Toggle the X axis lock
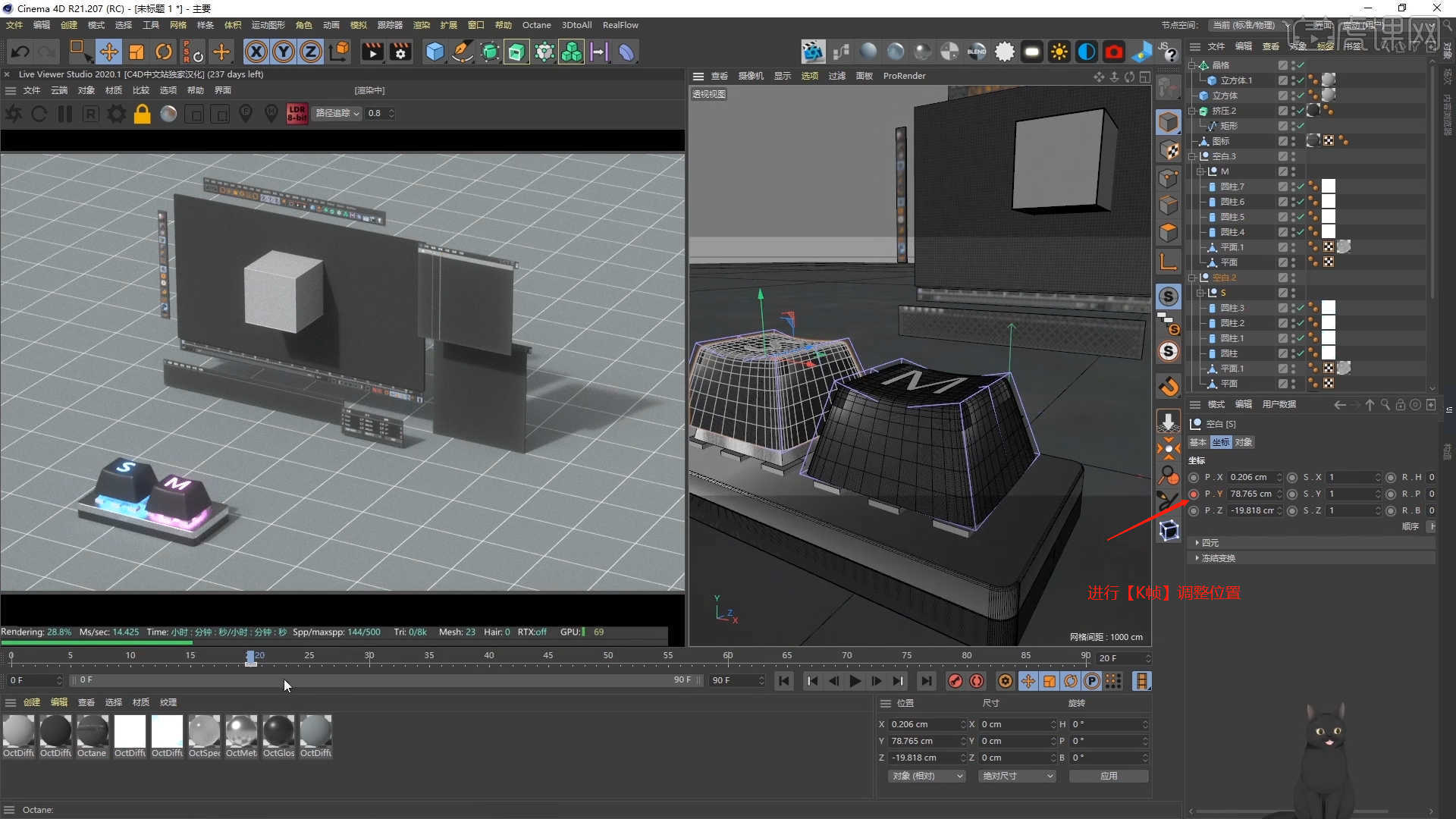Screen dimensions: 1456x819 pyautogui.click(x=256, y=52)
